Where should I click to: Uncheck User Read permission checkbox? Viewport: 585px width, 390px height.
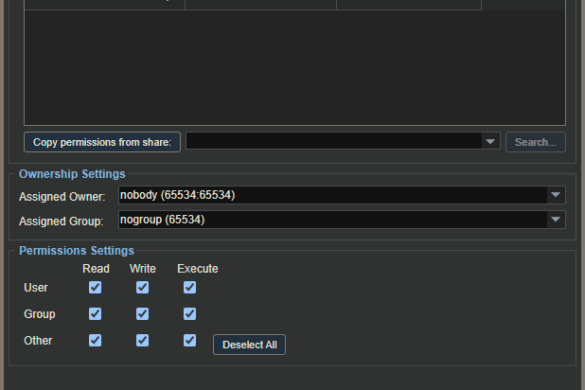tap(95, 287)
